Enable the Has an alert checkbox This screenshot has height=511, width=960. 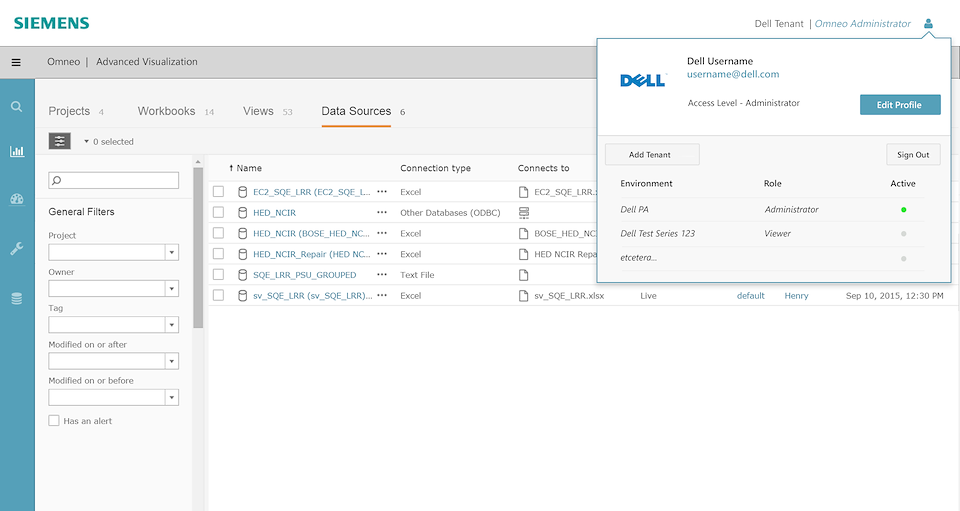(x=54, y=420)
